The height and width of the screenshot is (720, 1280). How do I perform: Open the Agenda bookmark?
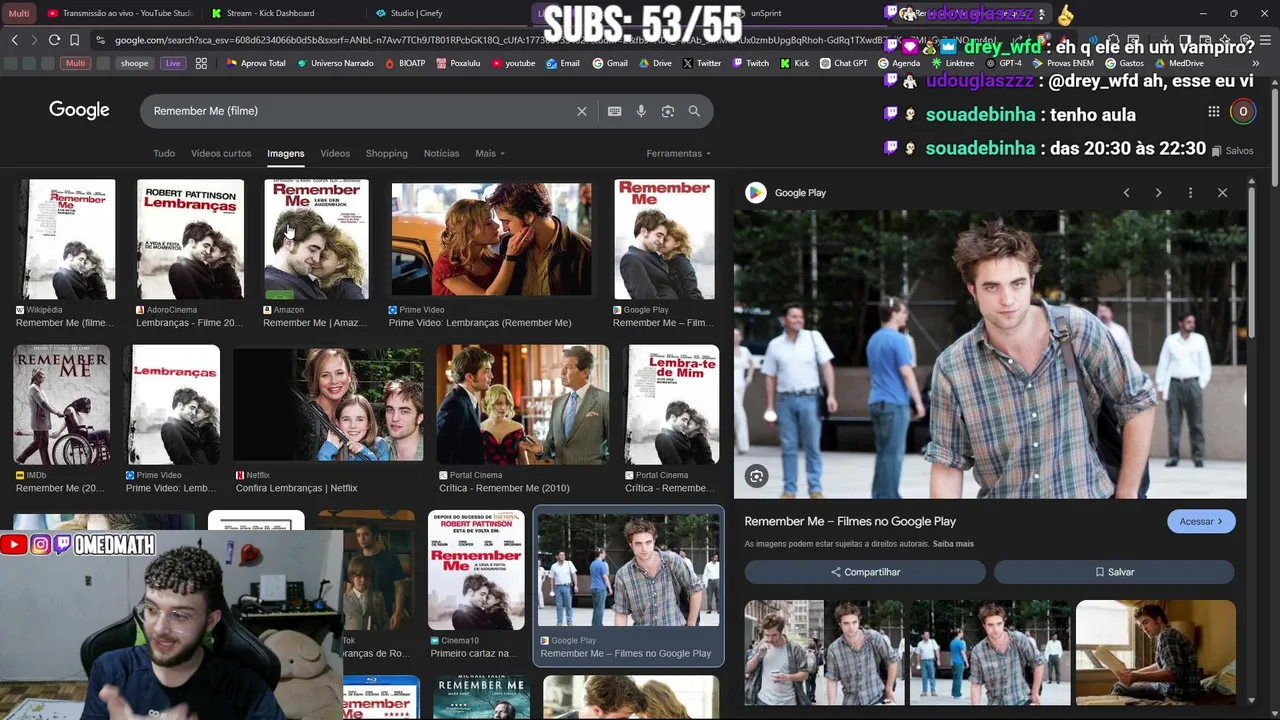point(899,63)
